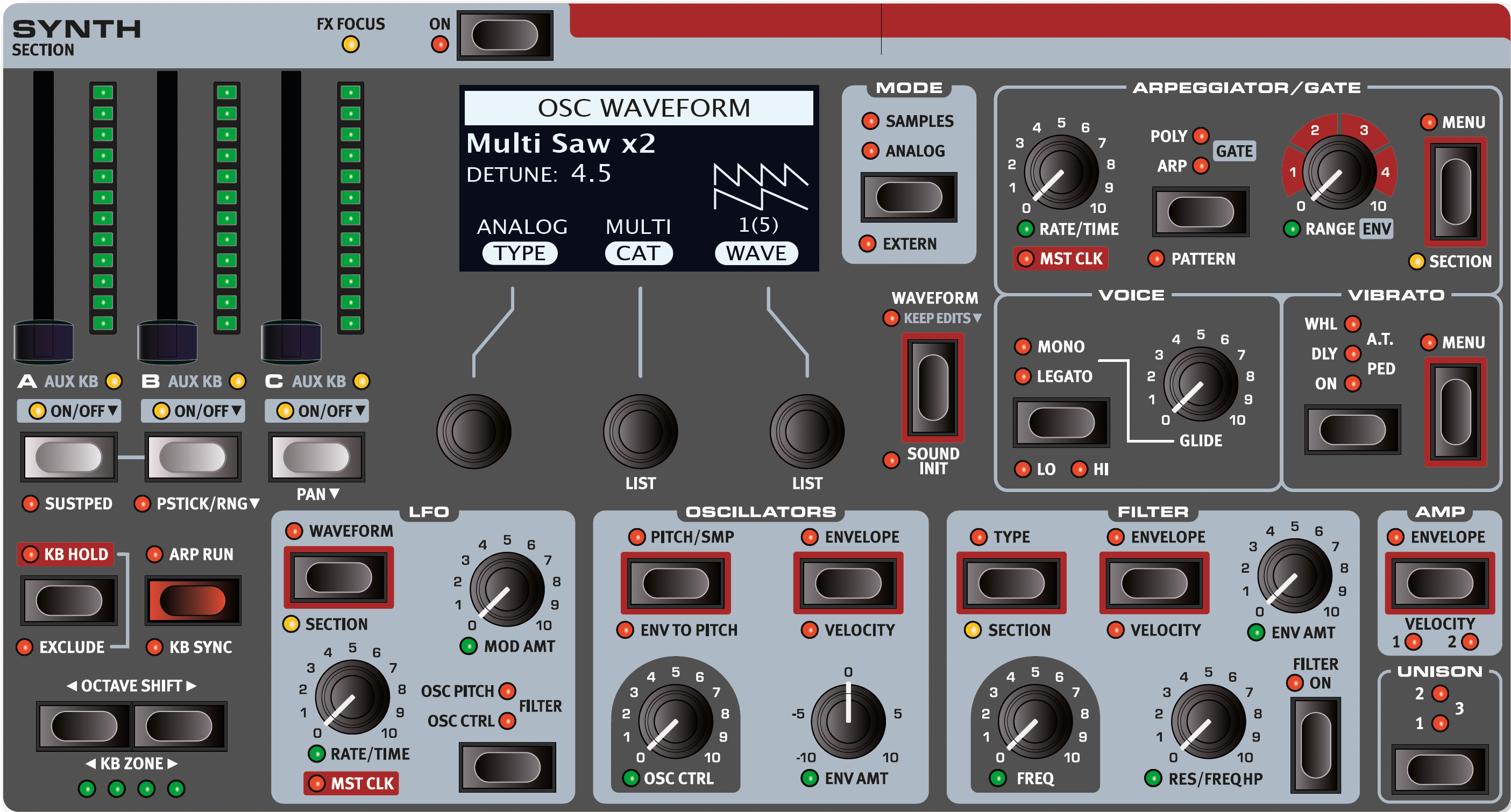Click the Oscillators Envelope button
Viewport: 1511px width, 812px height.
click(x=848, y=583)
